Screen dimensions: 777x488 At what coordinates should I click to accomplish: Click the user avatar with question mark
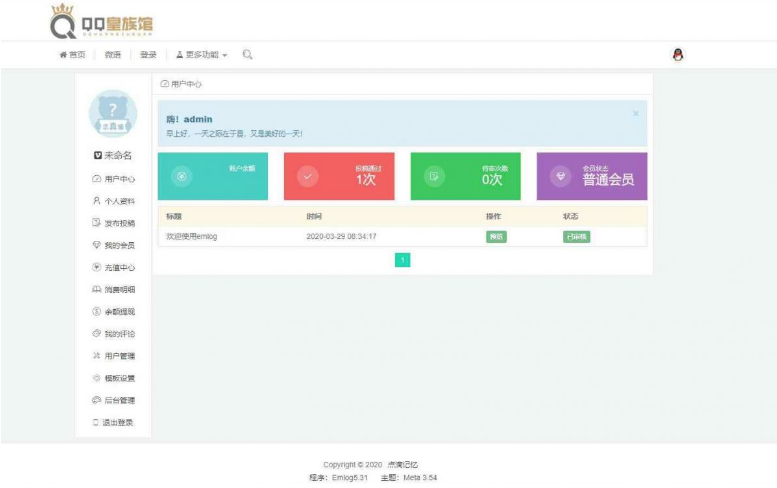tap(113, 113)
